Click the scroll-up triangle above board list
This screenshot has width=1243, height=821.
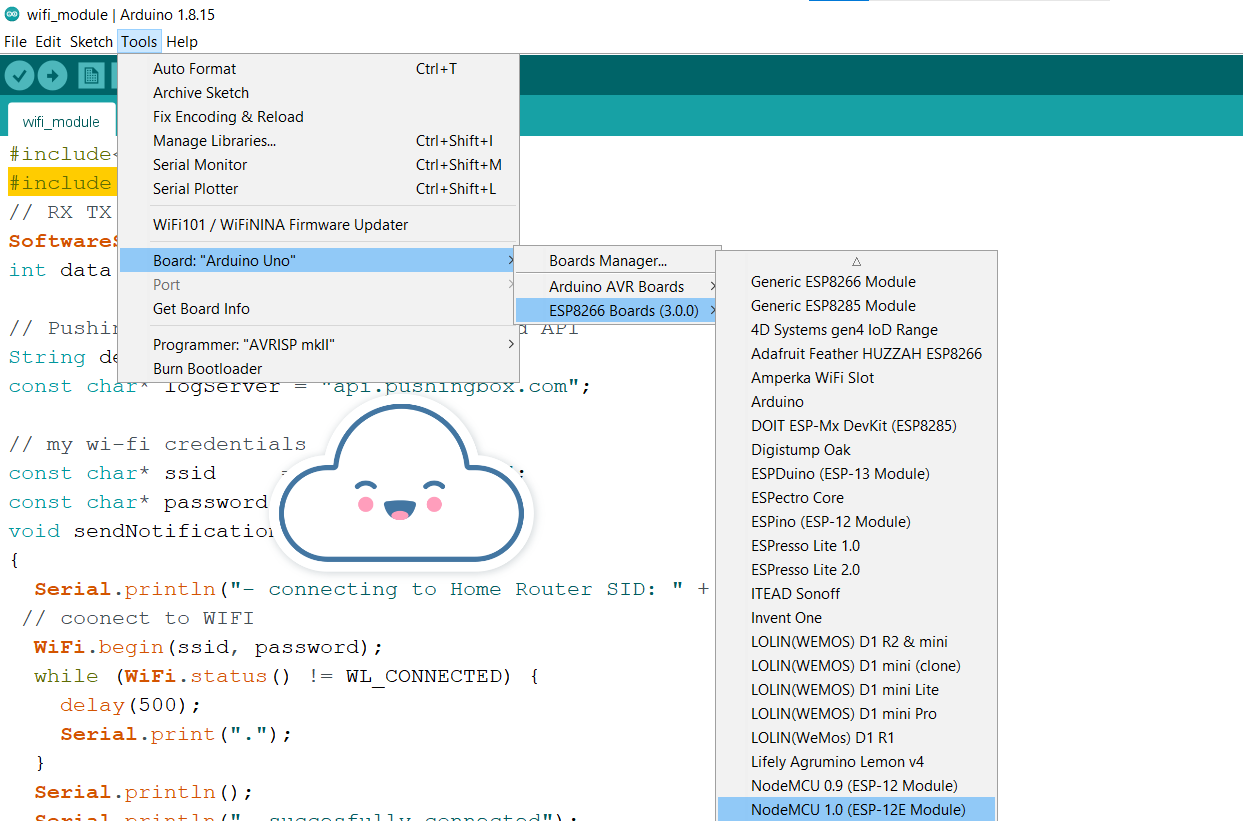tap(857, 261)
